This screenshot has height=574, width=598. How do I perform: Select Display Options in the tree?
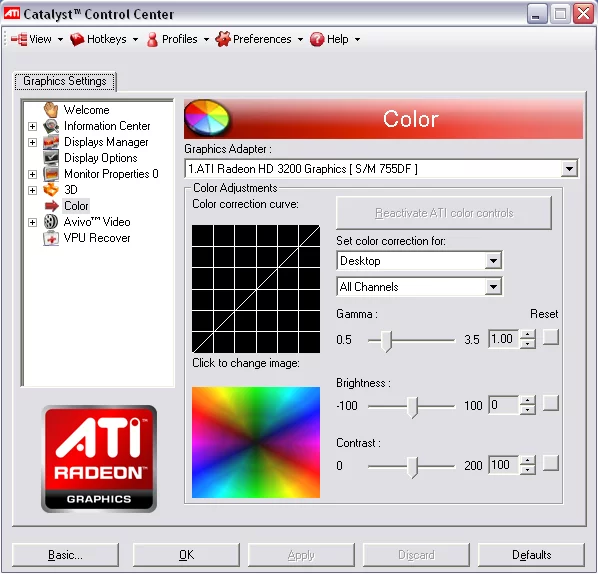100,158
